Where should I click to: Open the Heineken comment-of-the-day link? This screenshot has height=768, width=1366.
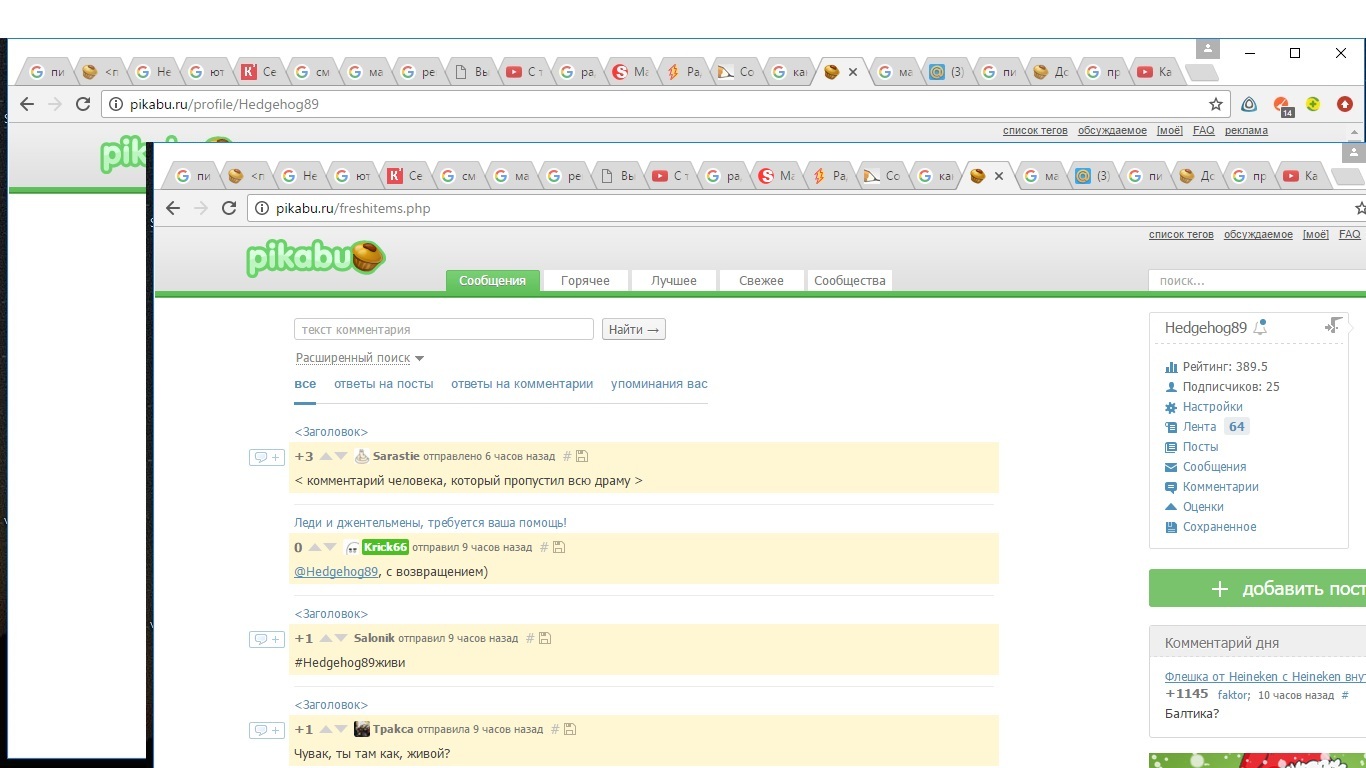[1265, 677]
